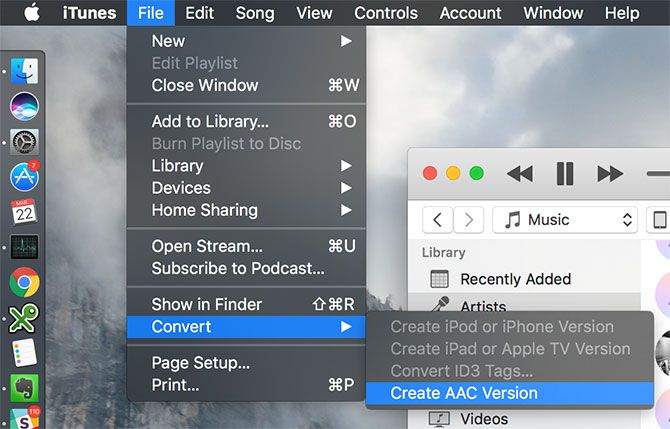Choose Show in Finder menu item
This screenshot has width=670, height=429.
(x=246, y=305)
